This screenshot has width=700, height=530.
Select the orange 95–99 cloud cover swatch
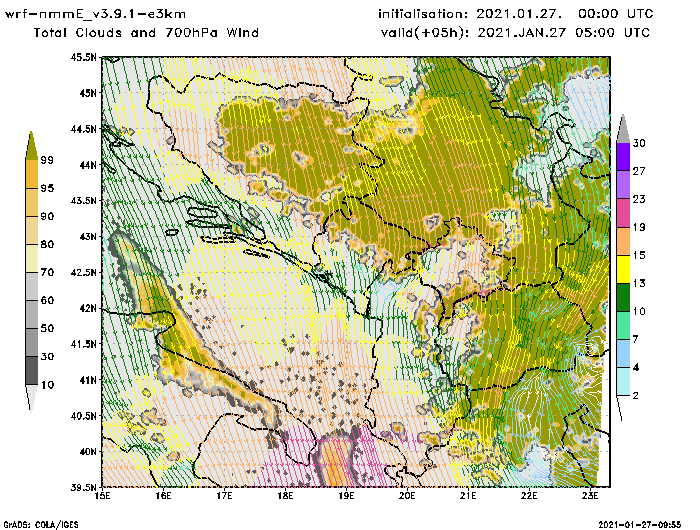(31, 174)
